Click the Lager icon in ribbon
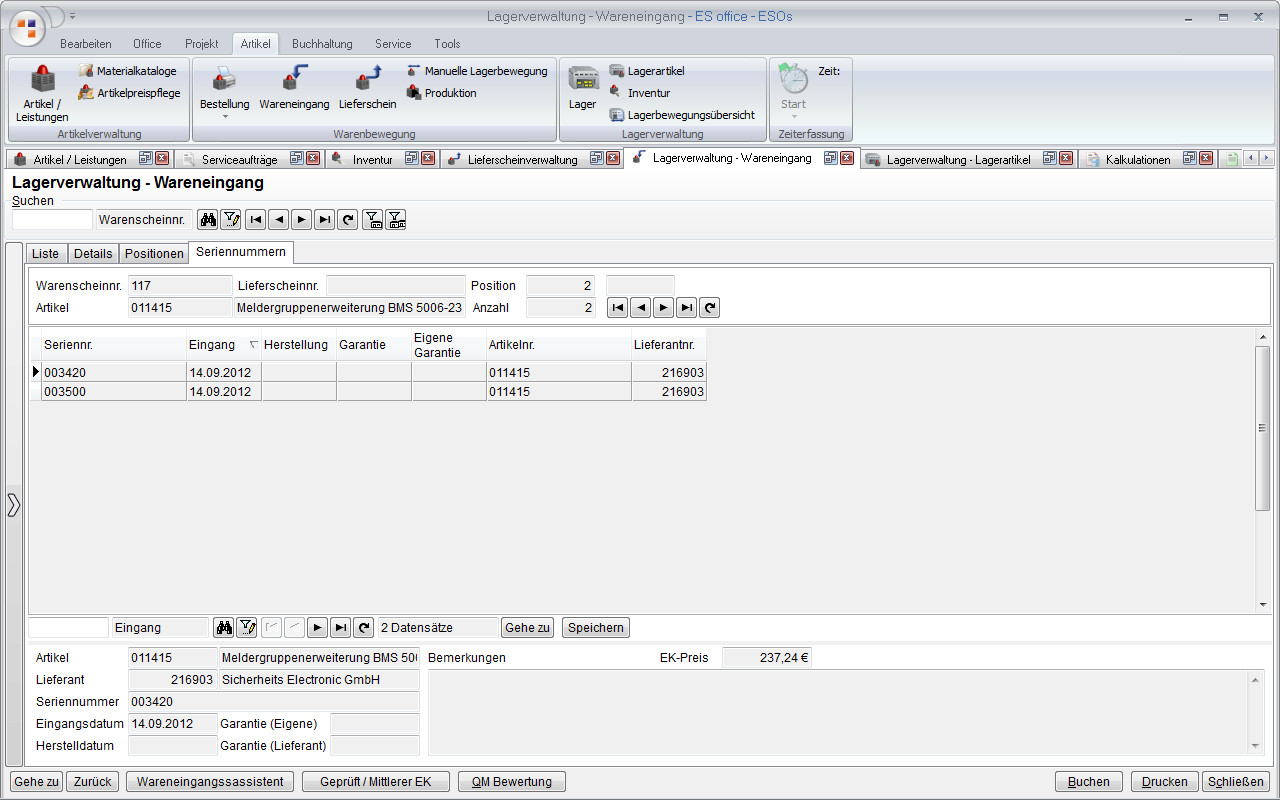 [582, 88]
